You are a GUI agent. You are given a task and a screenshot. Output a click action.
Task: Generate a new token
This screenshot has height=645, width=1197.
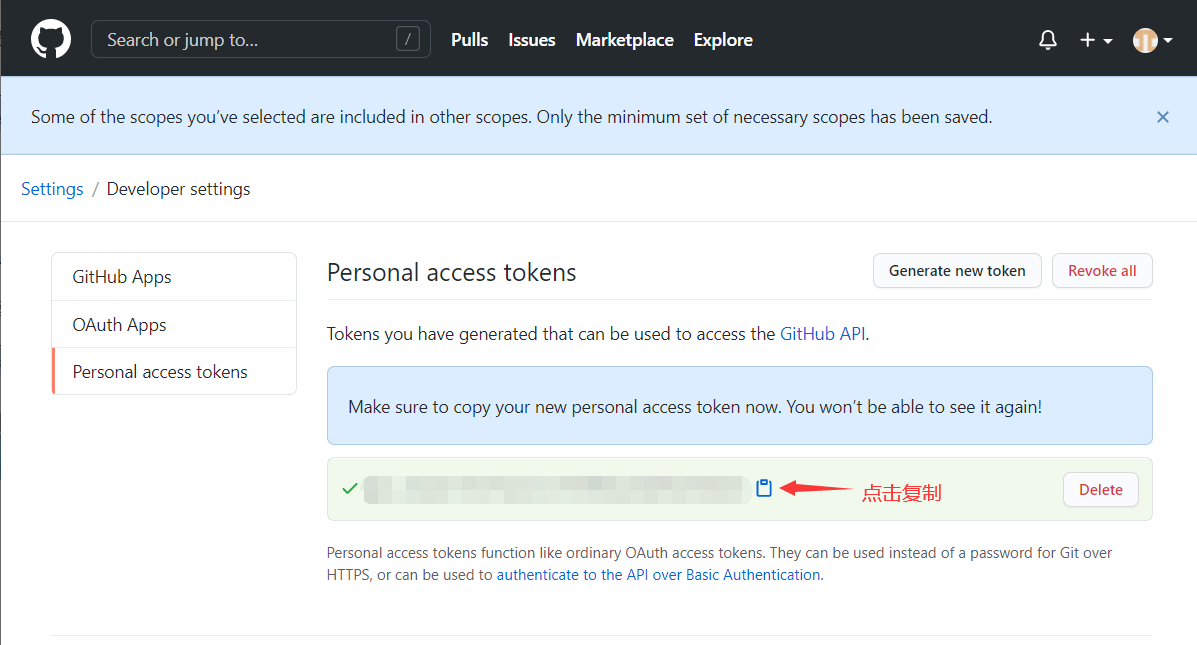[x=956, y=270]
